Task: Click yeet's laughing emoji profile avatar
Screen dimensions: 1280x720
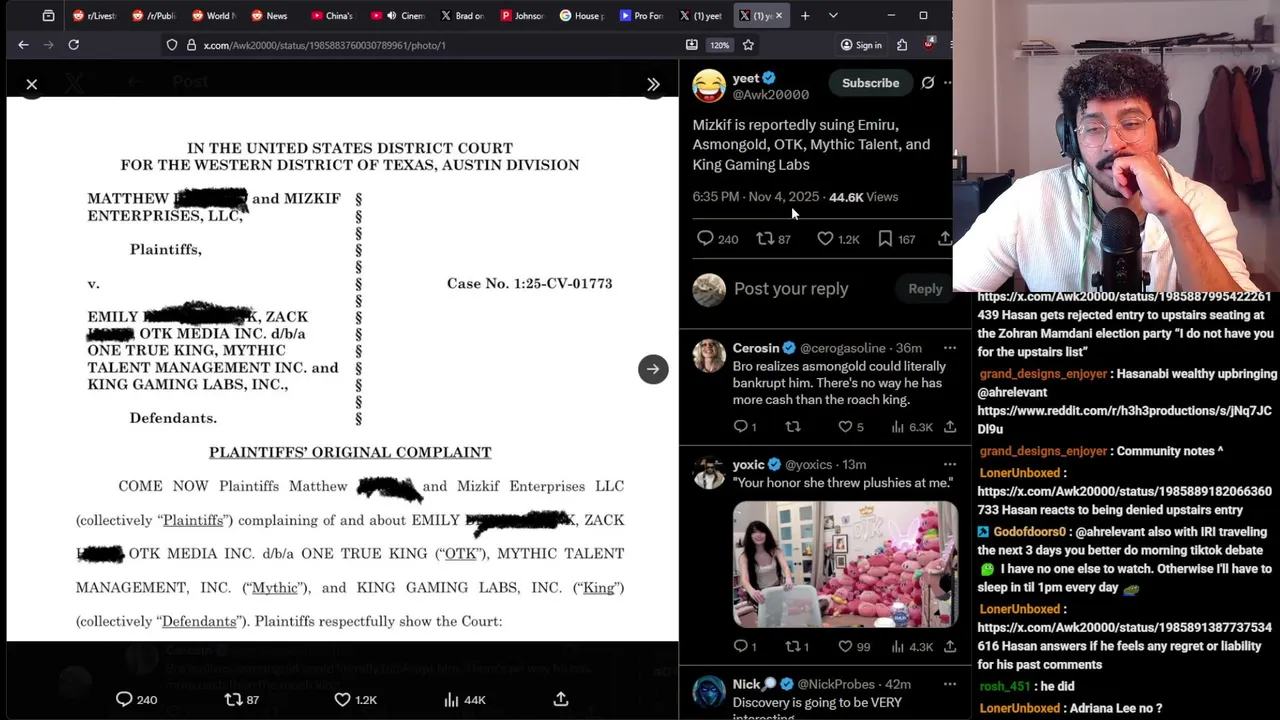Action: [x=709, y=85]
